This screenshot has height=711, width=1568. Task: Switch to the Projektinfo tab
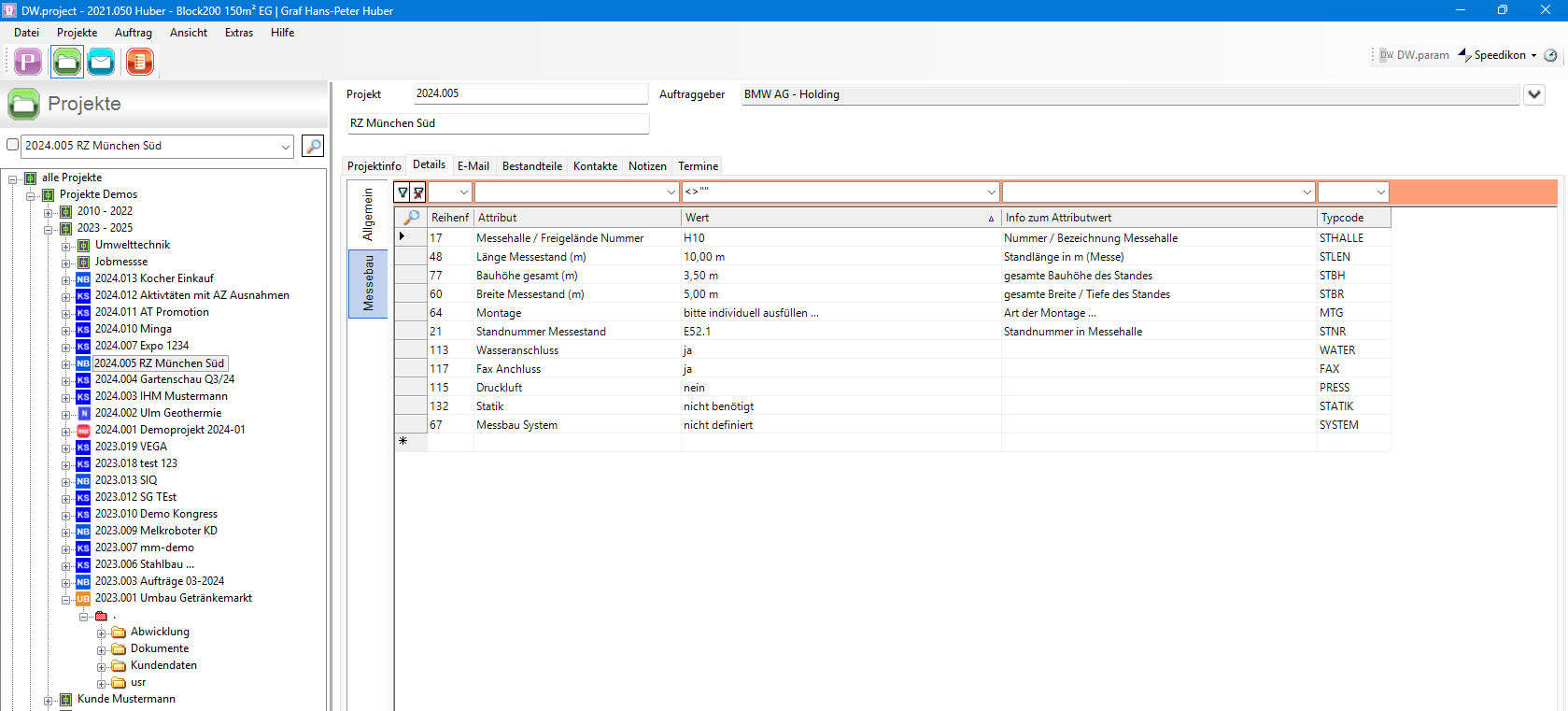pos(374,166)
